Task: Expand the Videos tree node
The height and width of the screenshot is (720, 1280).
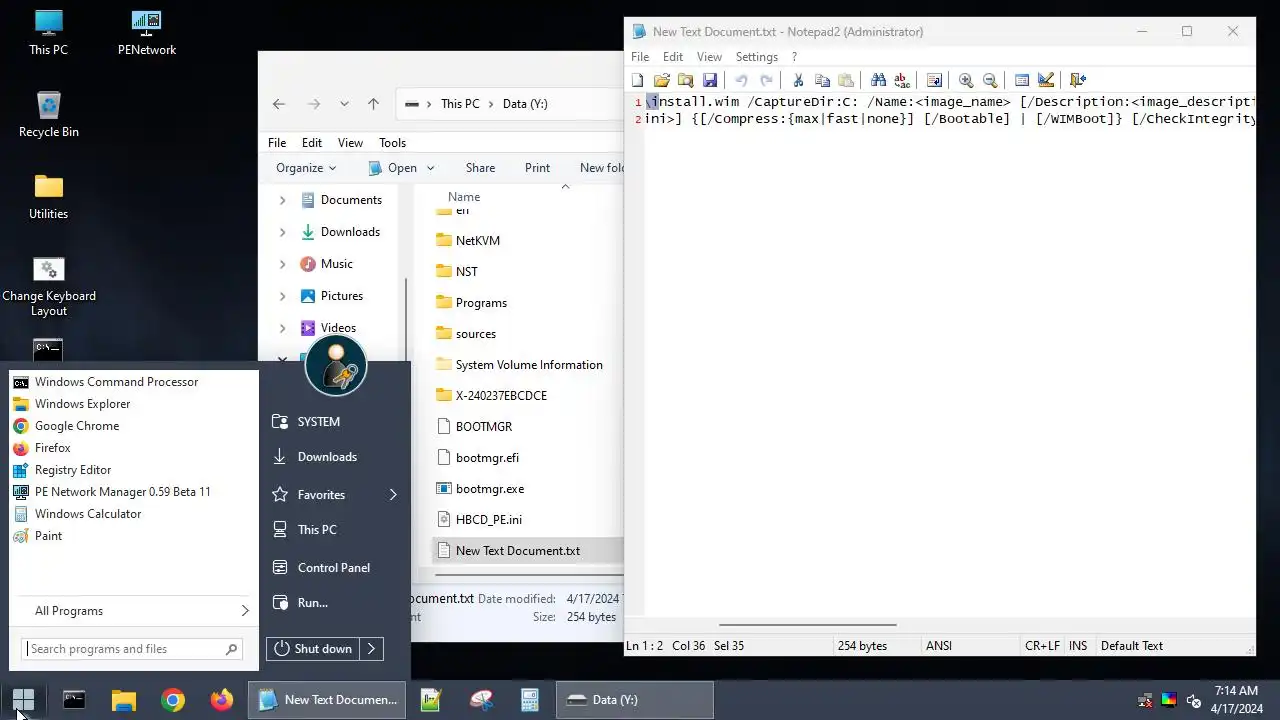Action: tap(282, 328)
